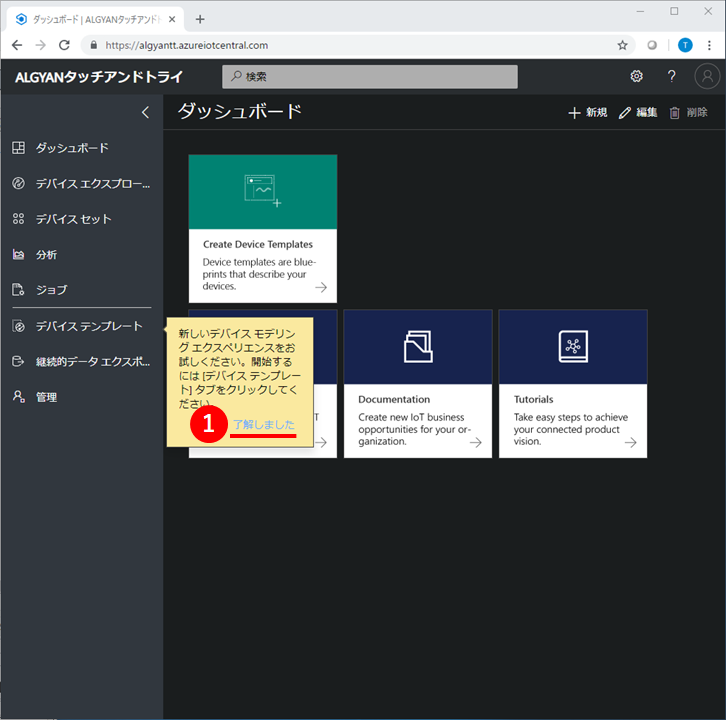This screenshot has width=726, height=720.
Task: Click the administration person icon in sidebar
Action: click(19, 397)
